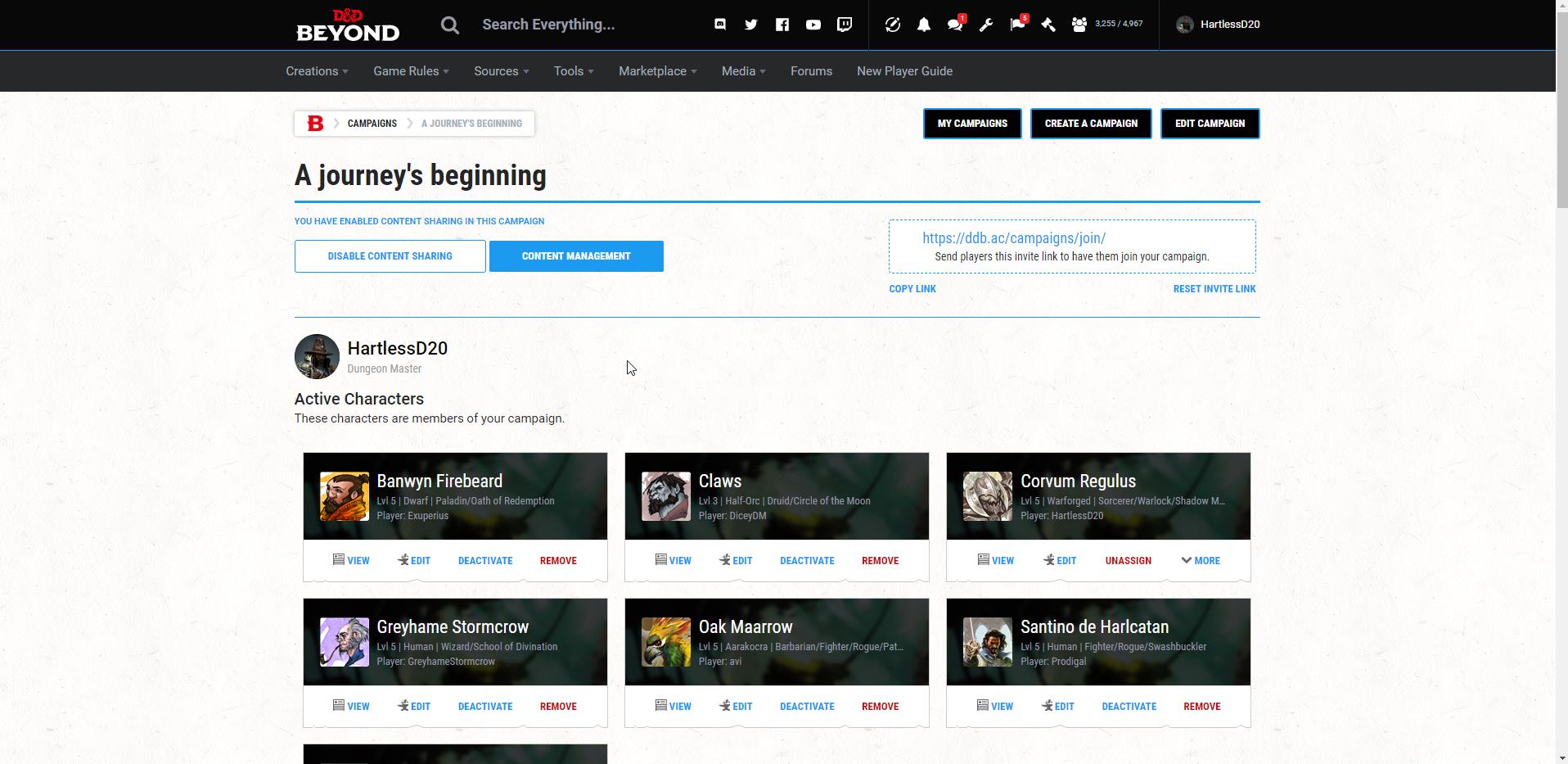Expand the Media menu
The width and height of the screenshot is (1568, 764).
(x=743, y=71)
